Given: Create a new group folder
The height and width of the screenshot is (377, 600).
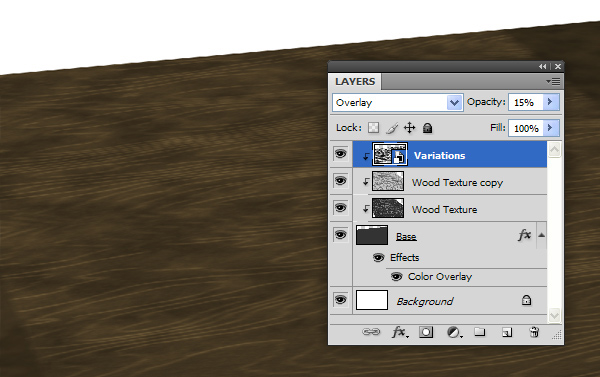Looking at the screenshot, I should point(479,332).
